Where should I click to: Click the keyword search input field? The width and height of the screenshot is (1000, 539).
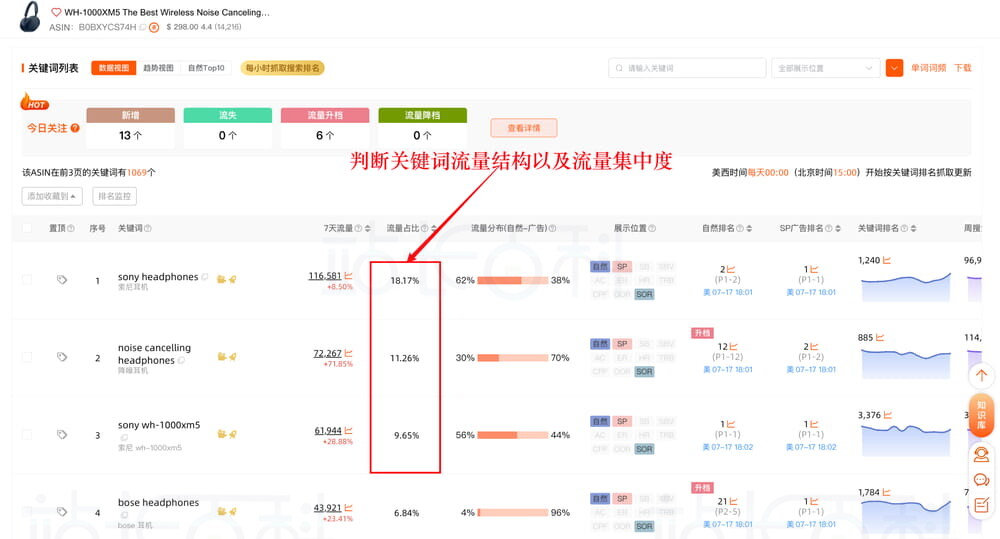[690, 68]
